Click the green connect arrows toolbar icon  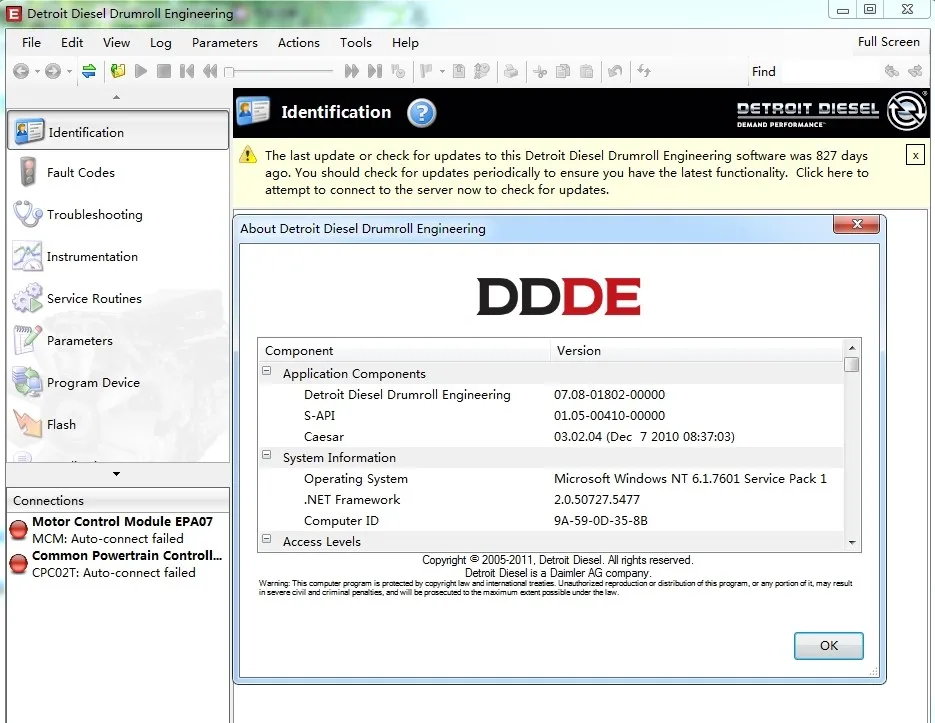coord(89,71)
